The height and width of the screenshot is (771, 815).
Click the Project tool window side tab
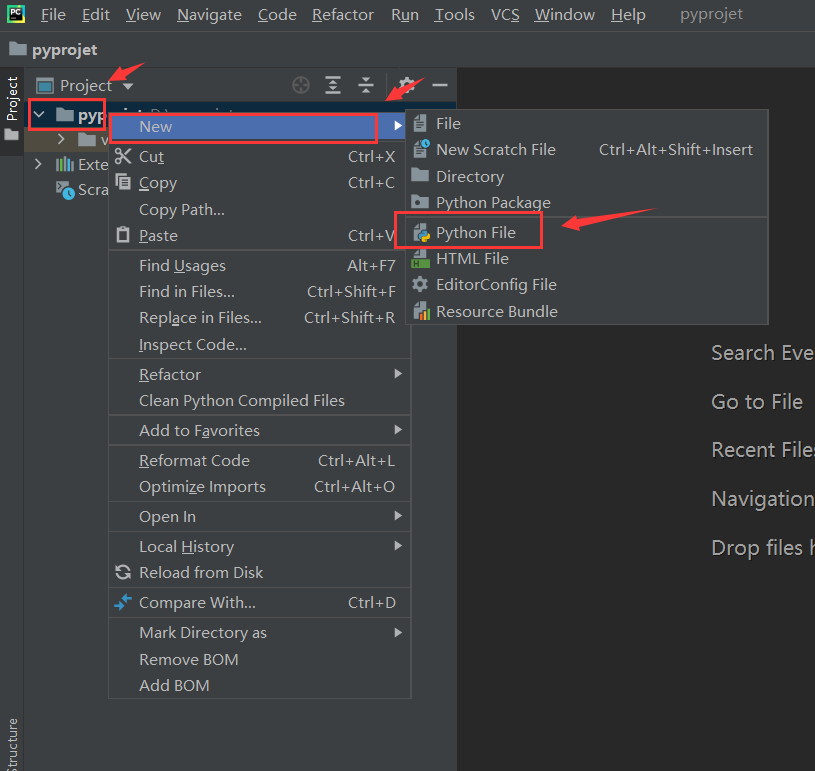click(11, 109)
